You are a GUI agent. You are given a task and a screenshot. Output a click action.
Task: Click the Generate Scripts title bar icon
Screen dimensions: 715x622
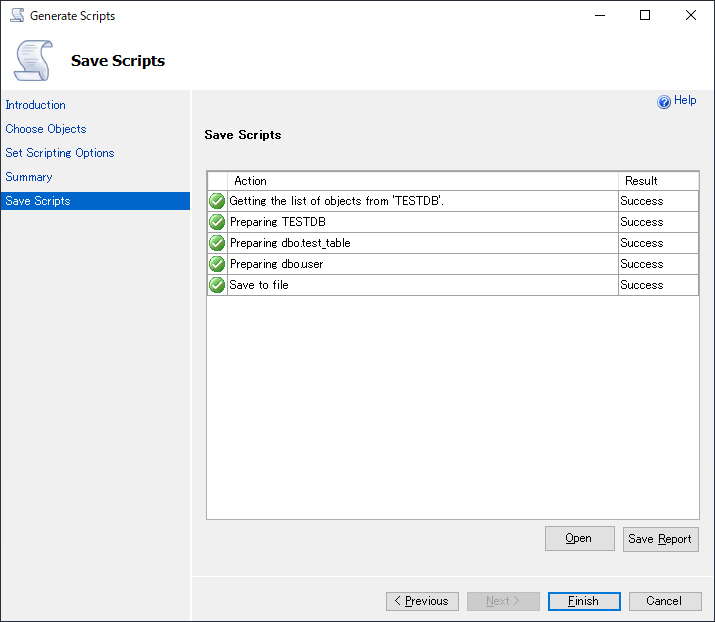coord(17,16)
